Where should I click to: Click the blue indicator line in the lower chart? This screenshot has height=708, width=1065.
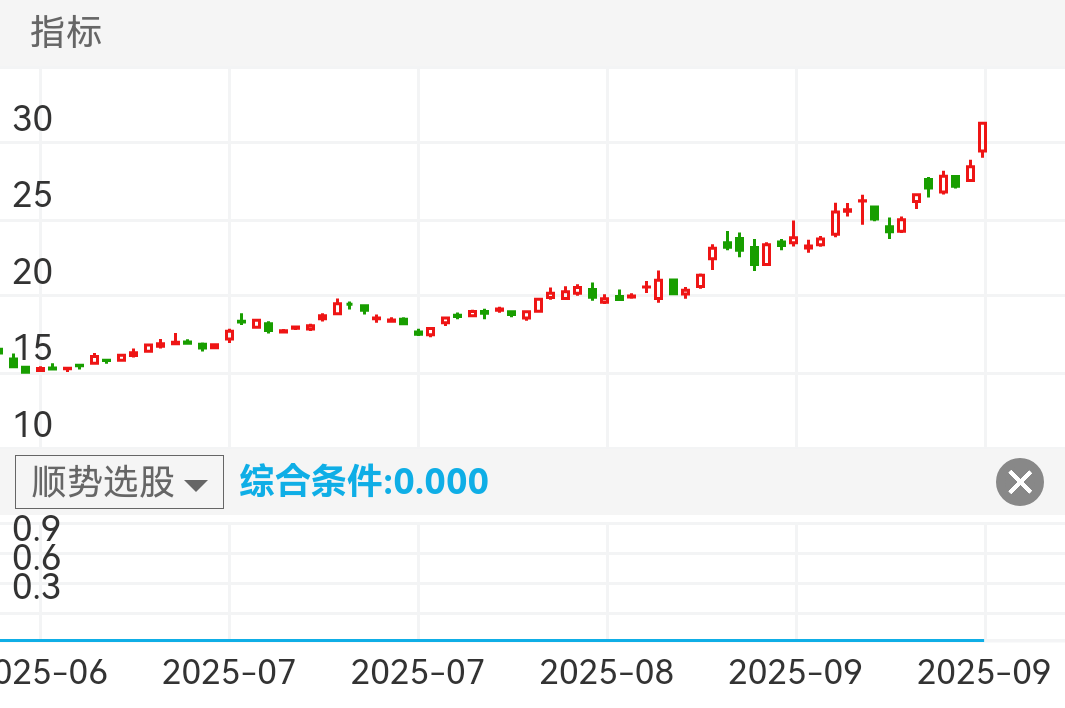coord(500,639)
